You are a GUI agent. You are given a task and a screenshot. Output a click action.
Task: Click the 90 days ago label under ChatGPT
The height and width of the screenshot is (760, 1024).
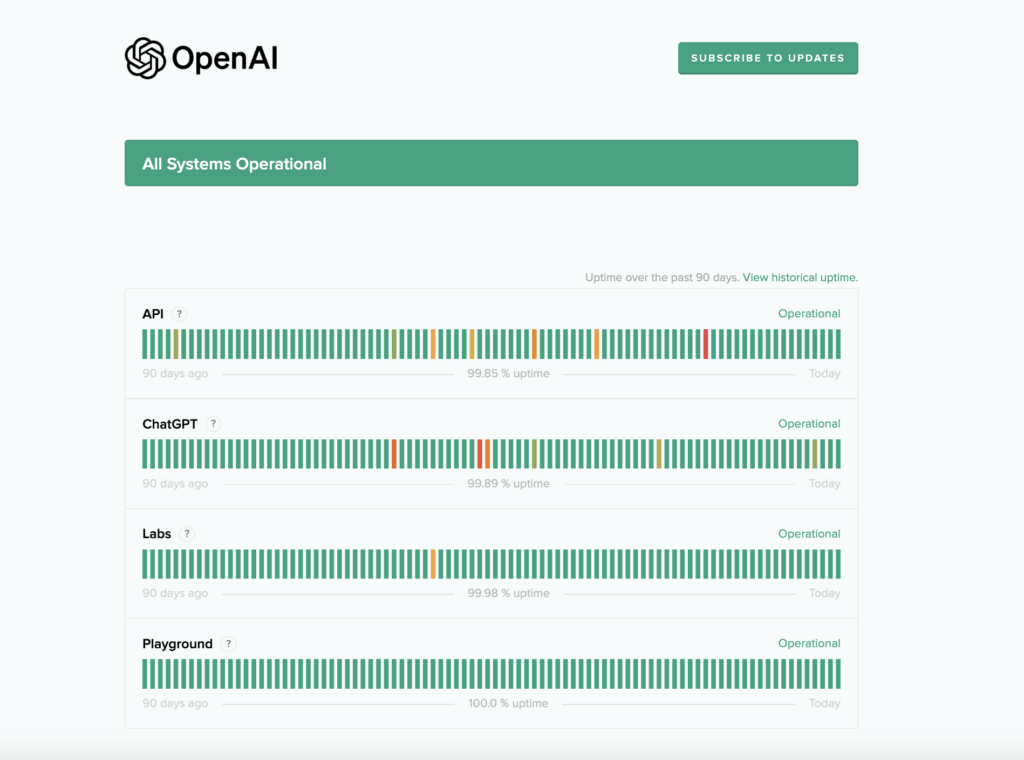[174, 483]
